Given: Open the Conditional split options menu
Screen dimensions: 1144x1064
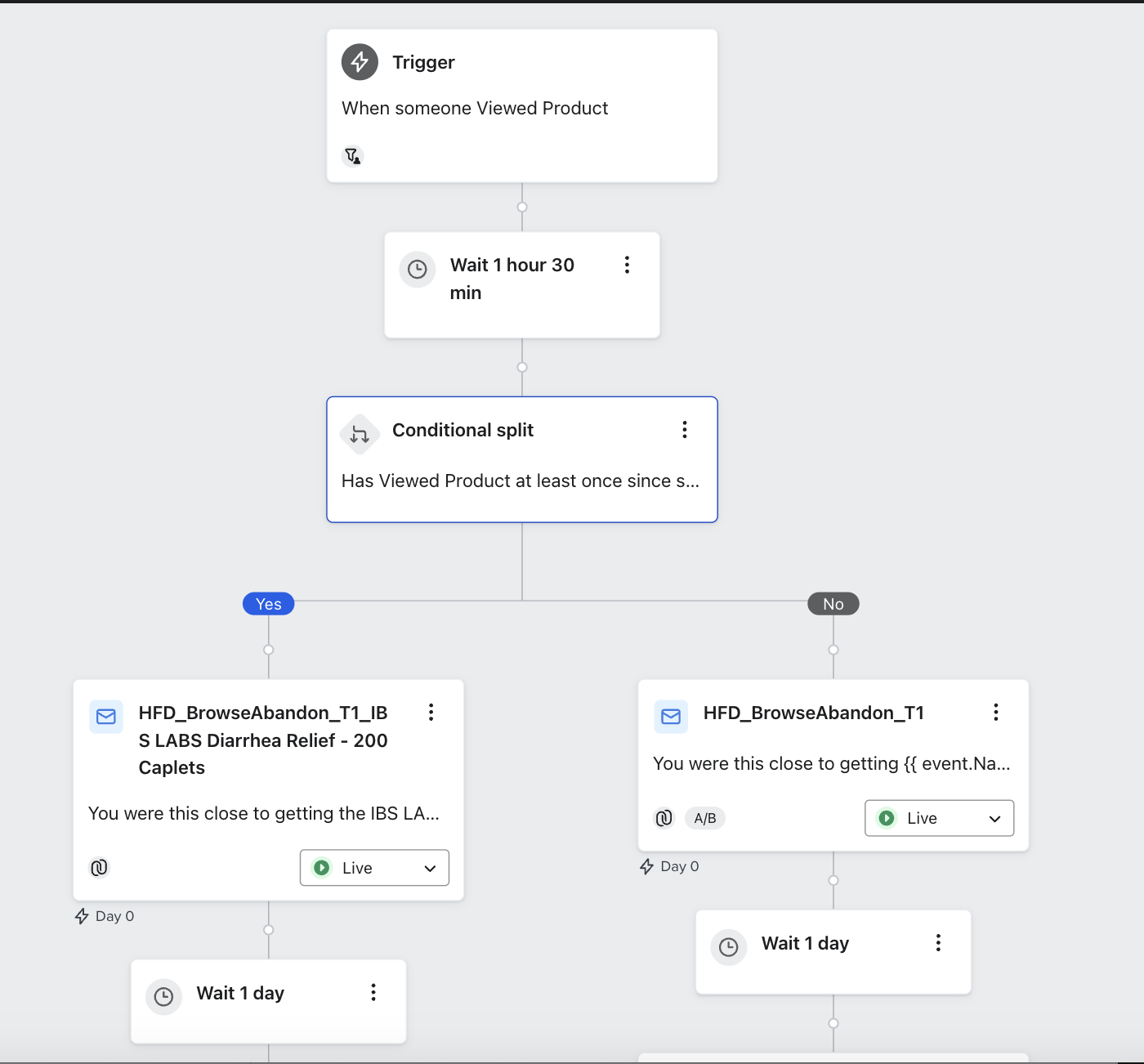Looking at the screenshot, I should tap(685, 430).
